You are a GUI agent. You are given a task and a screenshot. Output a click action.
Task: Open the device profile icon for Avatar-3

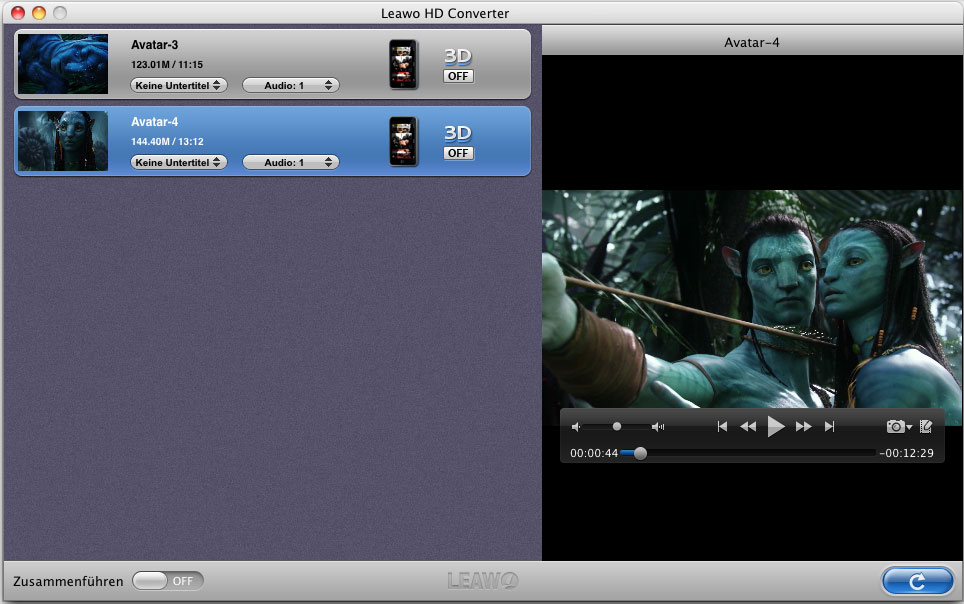click(x=403, y=65)
